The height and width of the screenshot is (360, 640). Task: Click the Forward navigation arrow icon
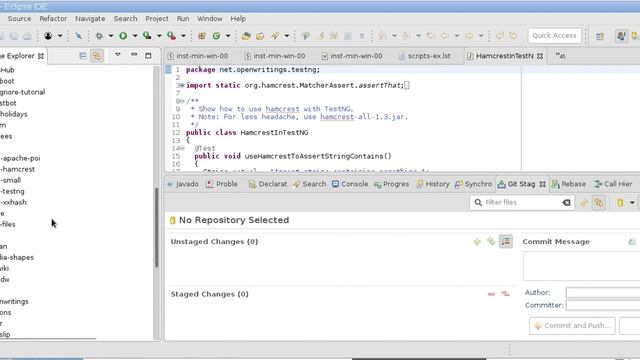(x=469, y=36)
